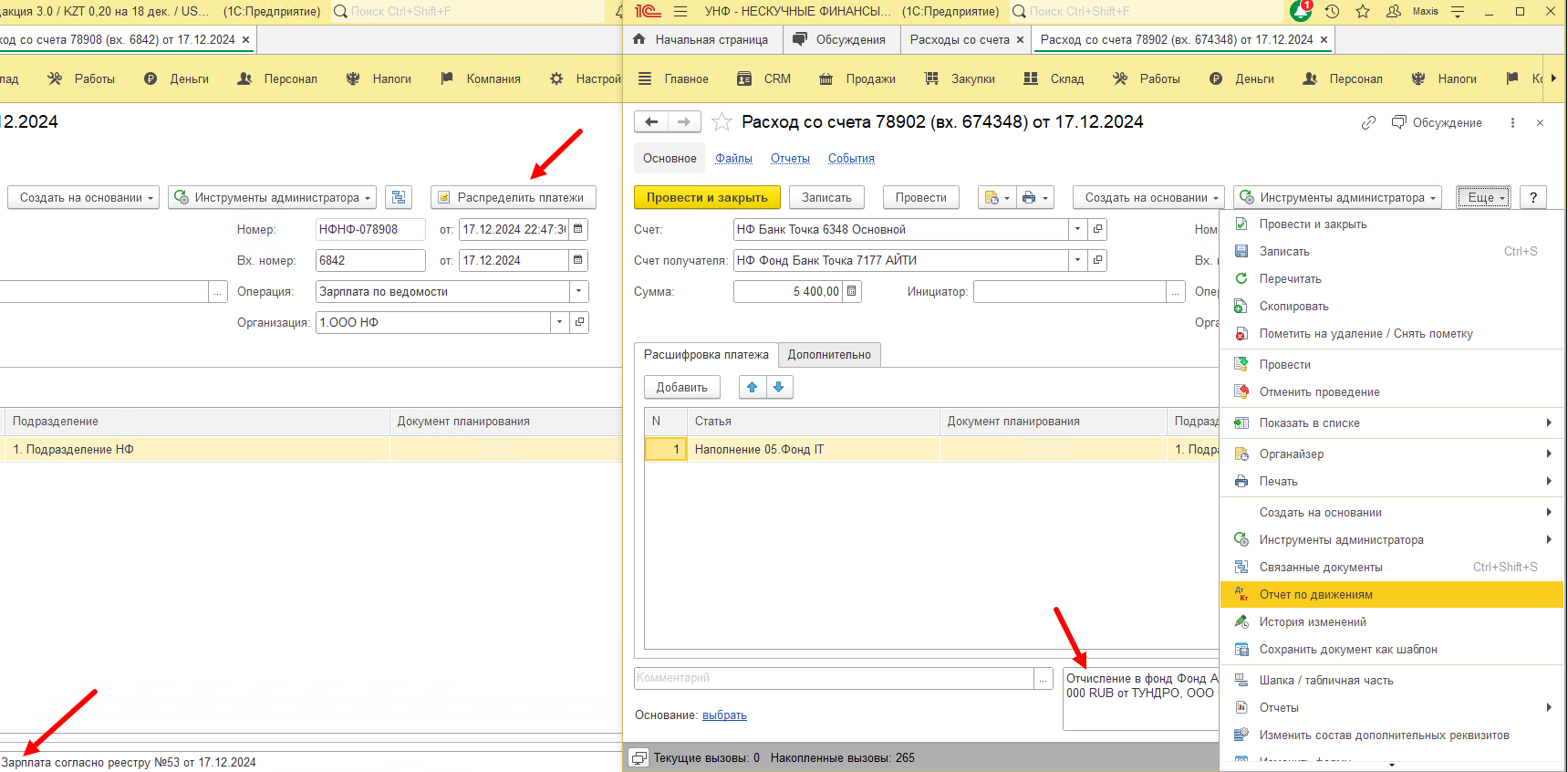Screen dimensions: 1568x772
Task: Open the Начальная страница home tab
Action: [x=701, y=39]
